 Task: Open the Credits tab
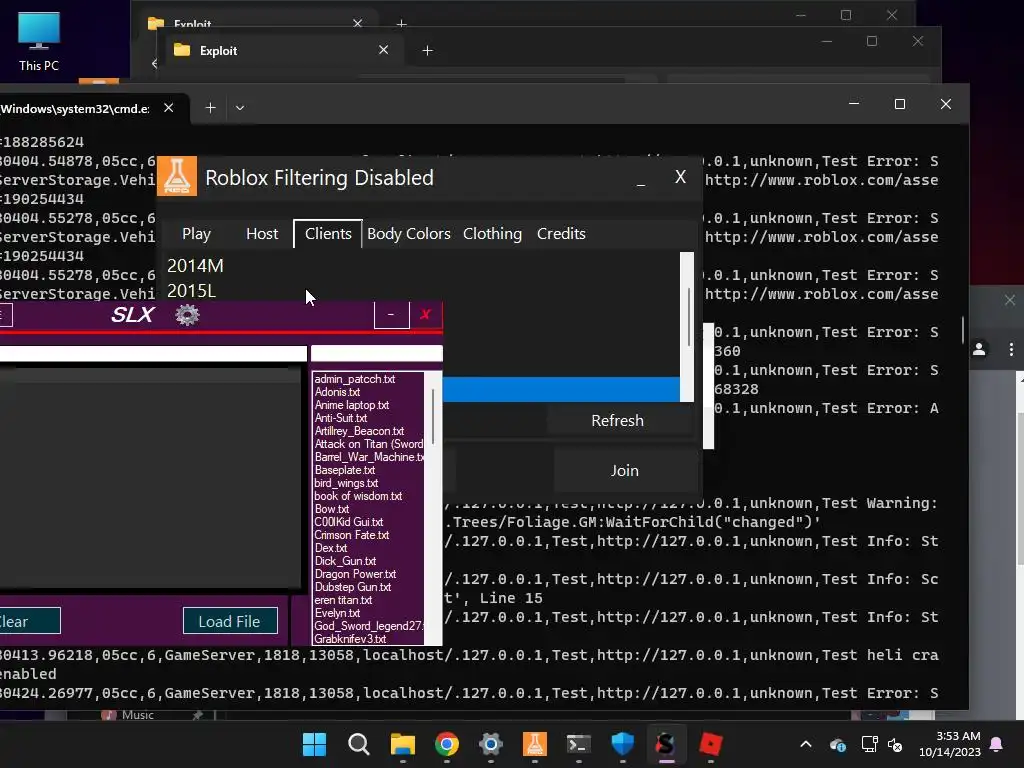tap(561, 234)
